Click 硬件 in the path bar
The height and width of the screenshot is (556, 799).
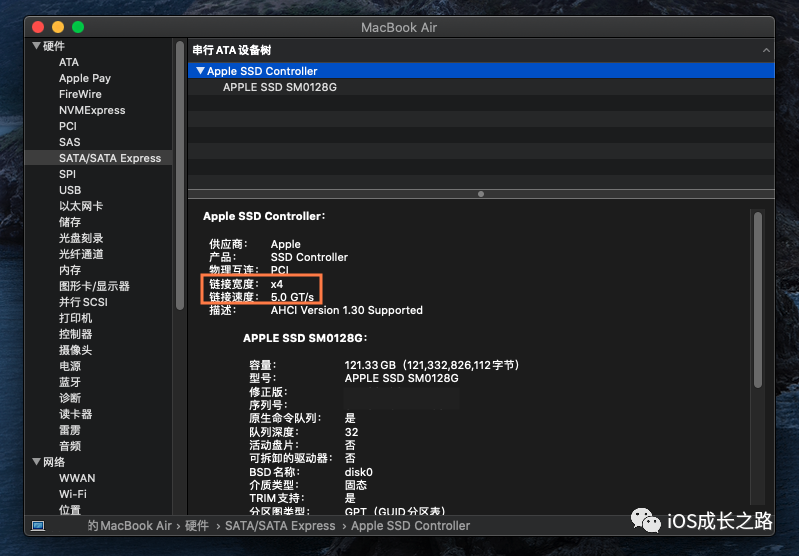tap(197, 525)
